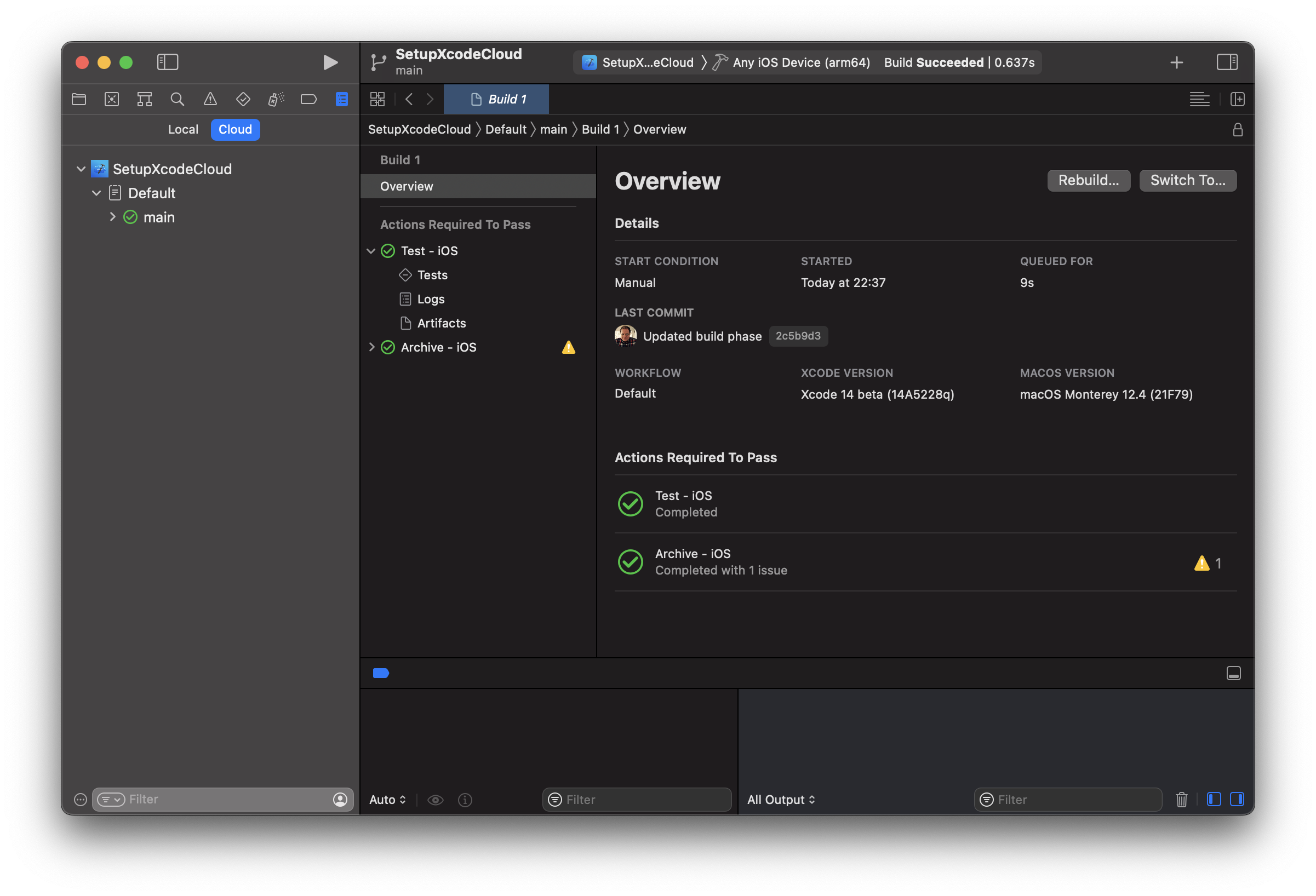Viewport: 1316px width, 896px height.
Task: Expand the Archive - iOS action
Action: tap(371, 347)
